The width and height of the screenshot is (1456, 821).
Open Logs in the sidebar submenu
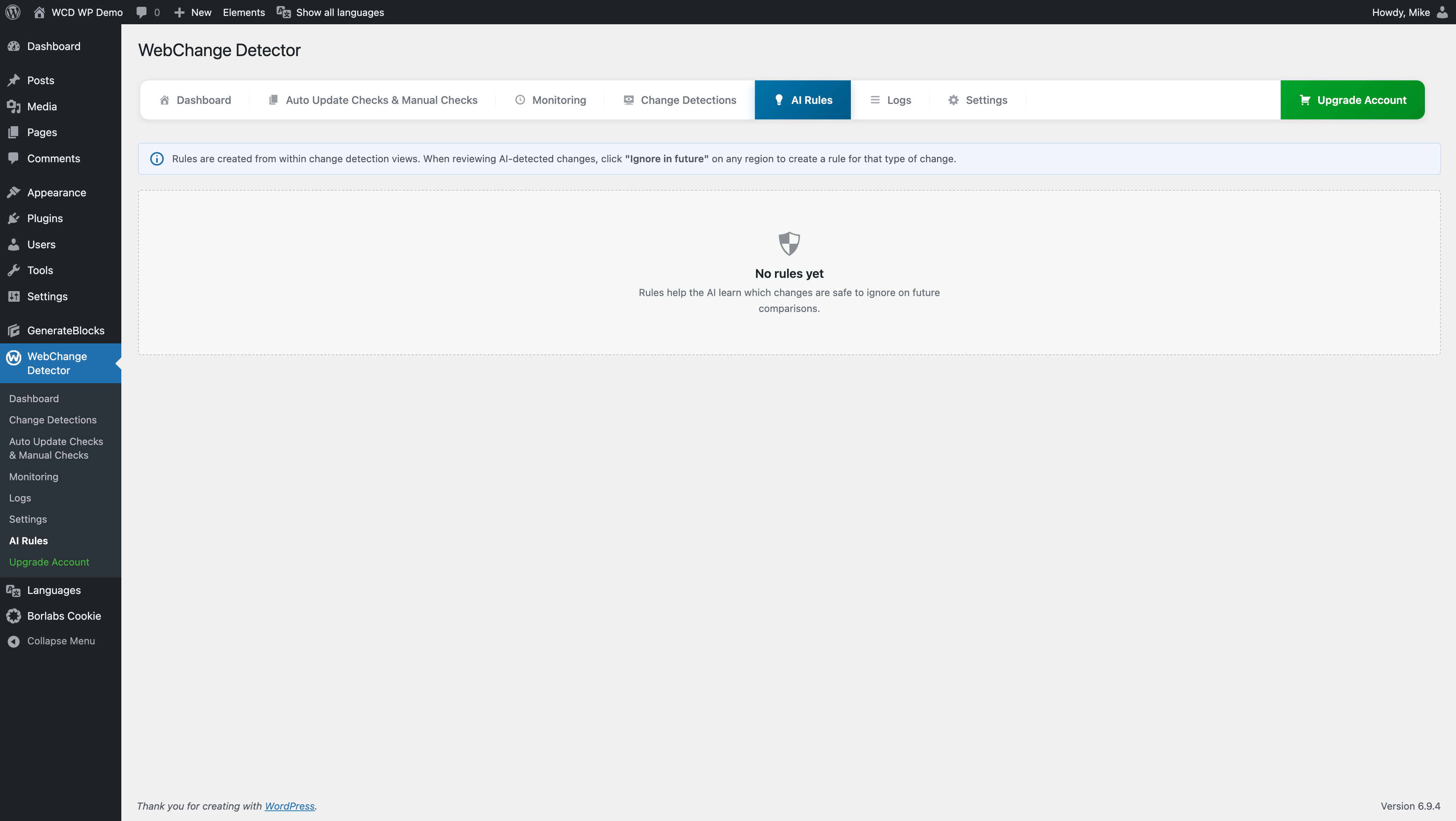[x=20, y=498]
